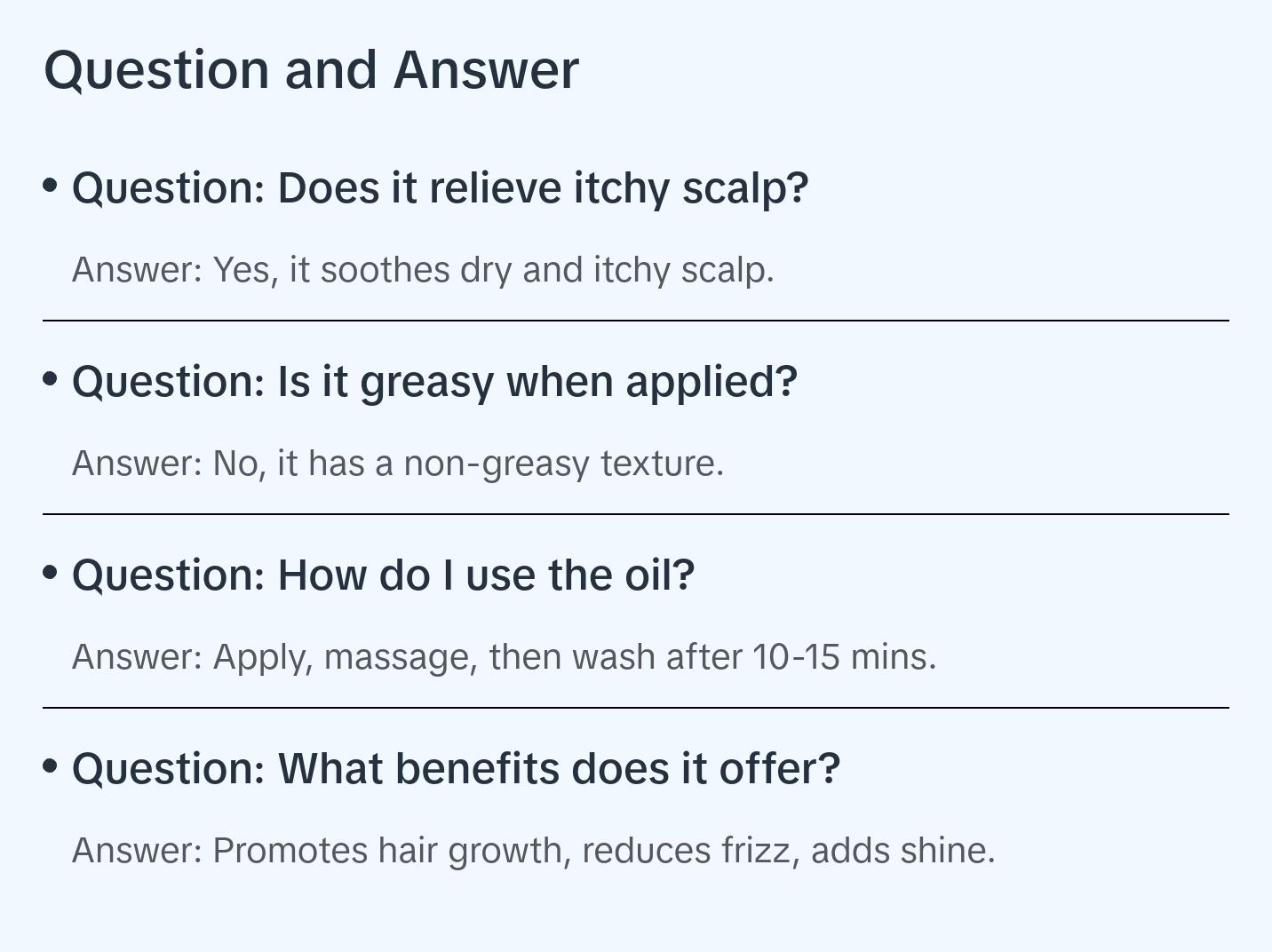The height and width of the screenshot is (952, 1272).
Task: Click the bullet beside the benefits question
Action: pos(51,766)
